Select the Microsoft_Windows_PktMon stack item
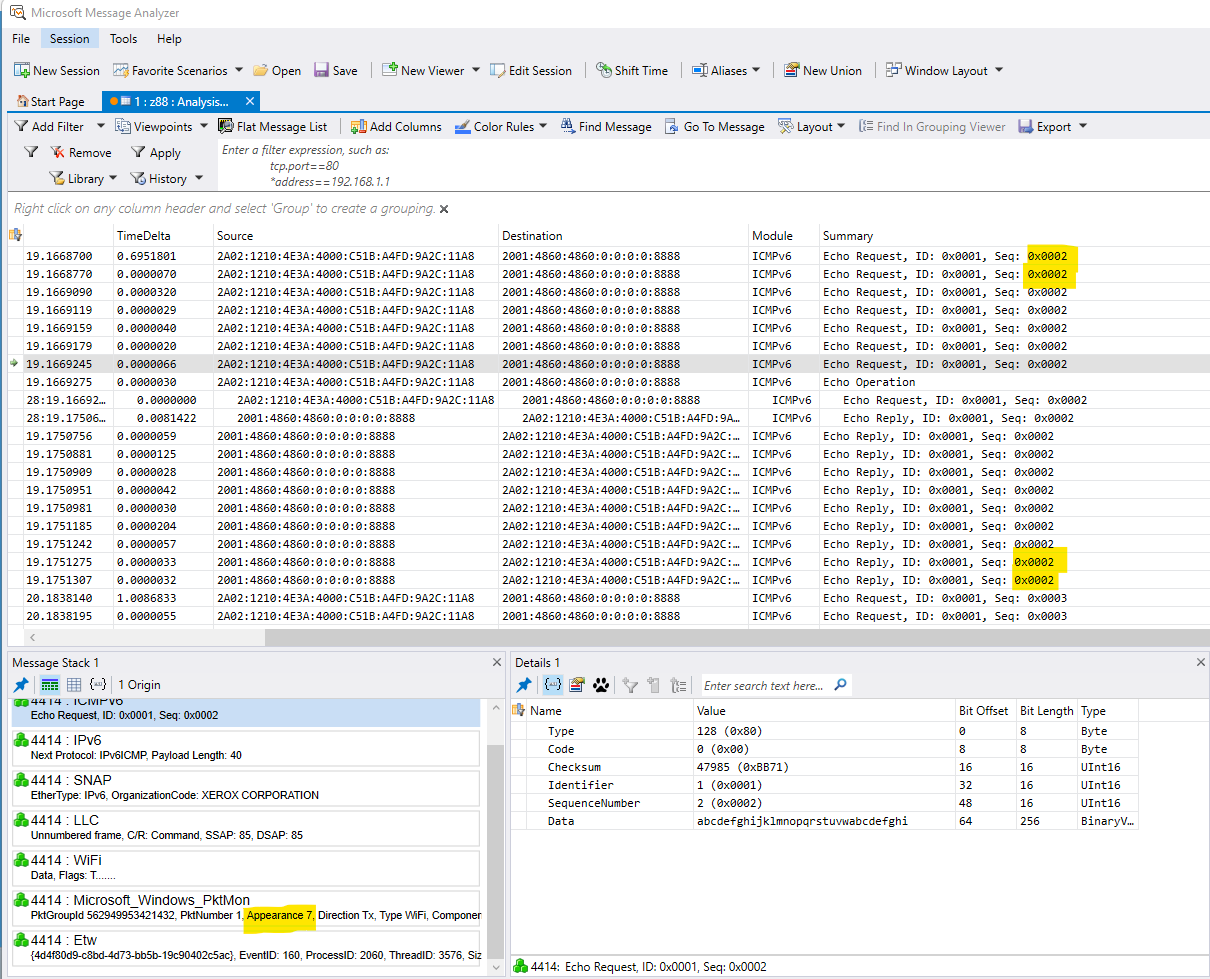Screen dimensions: 1210x979 (246, 907)
